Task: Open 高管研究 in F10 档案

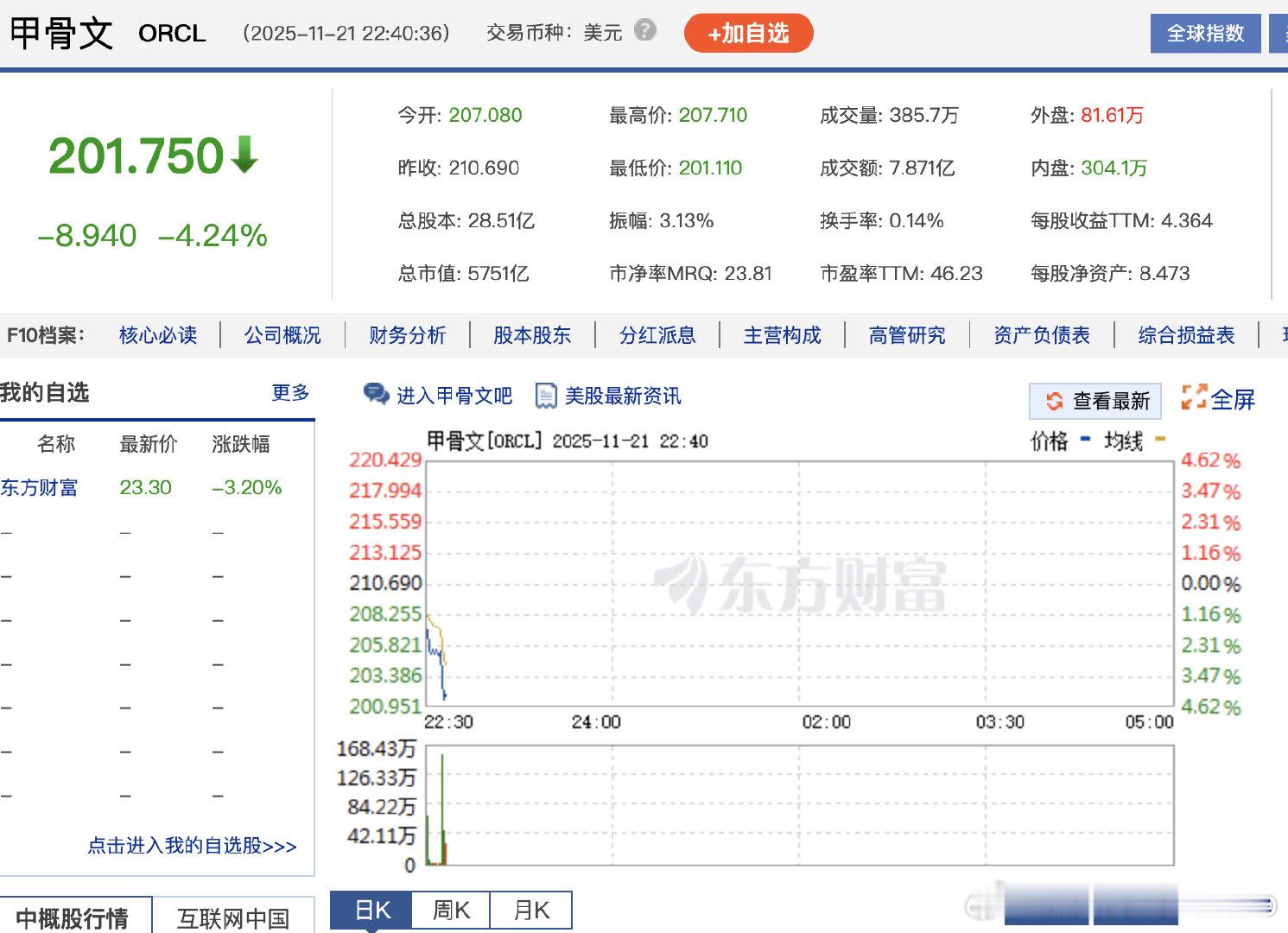Action: [907, 335]
